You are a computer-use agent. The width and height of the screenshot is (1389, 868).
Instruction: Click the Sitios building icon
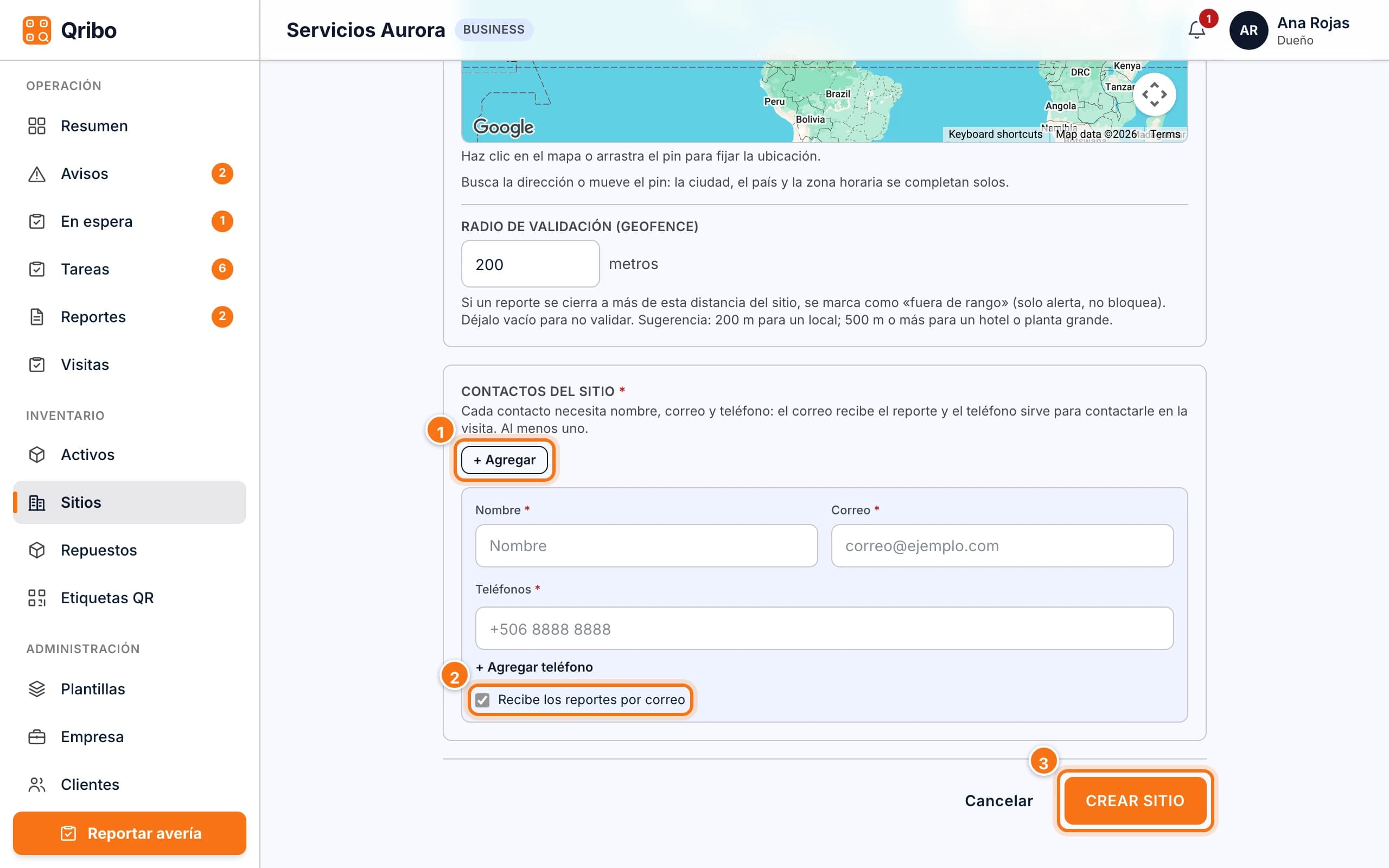(x=37, y=502)
